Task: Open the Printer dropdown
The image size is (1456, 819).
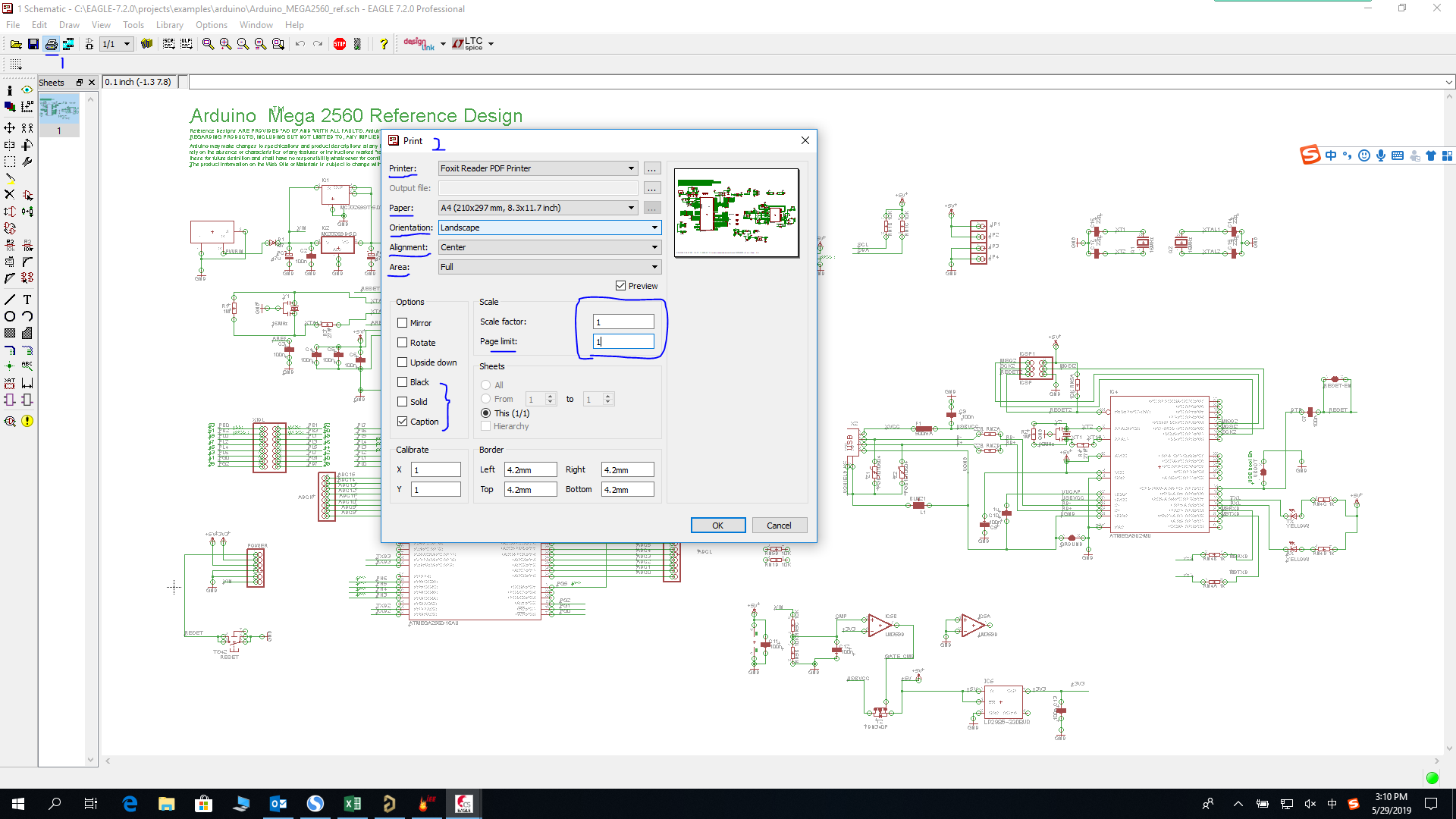Action: coord(538,168)
